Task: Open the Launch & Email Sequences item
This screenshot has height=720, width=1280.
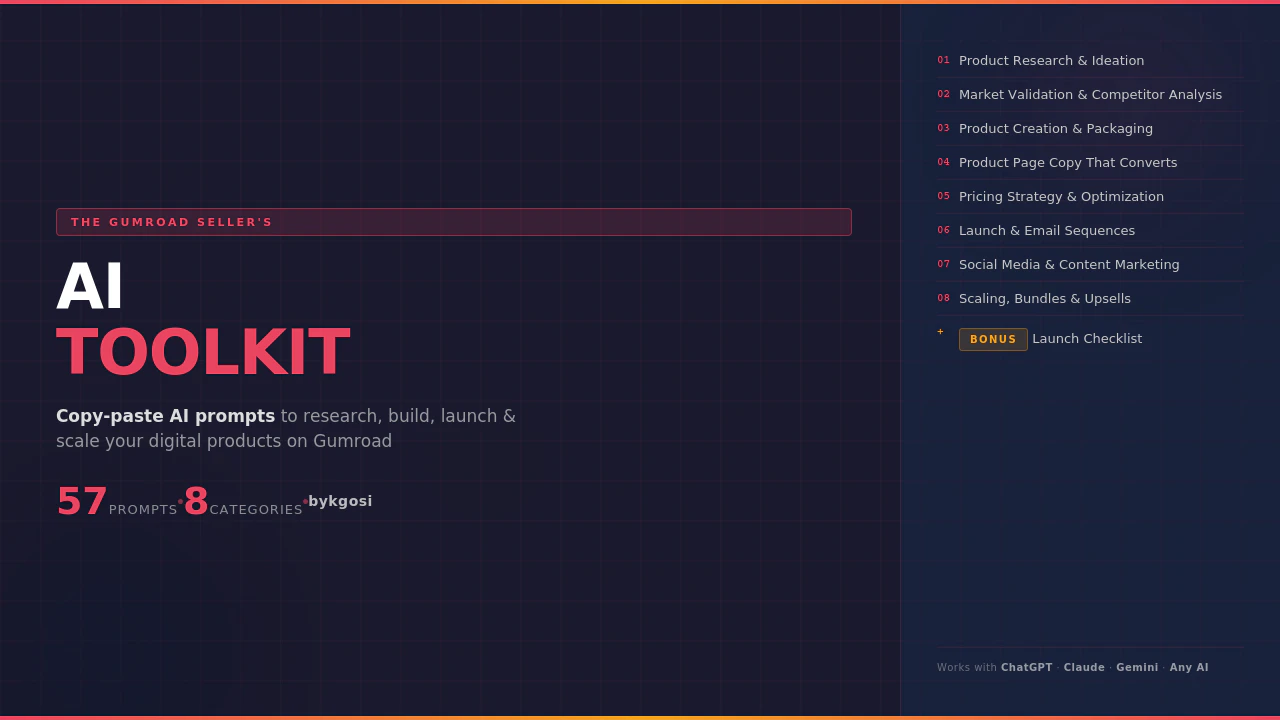Action: coord(1047,230)
